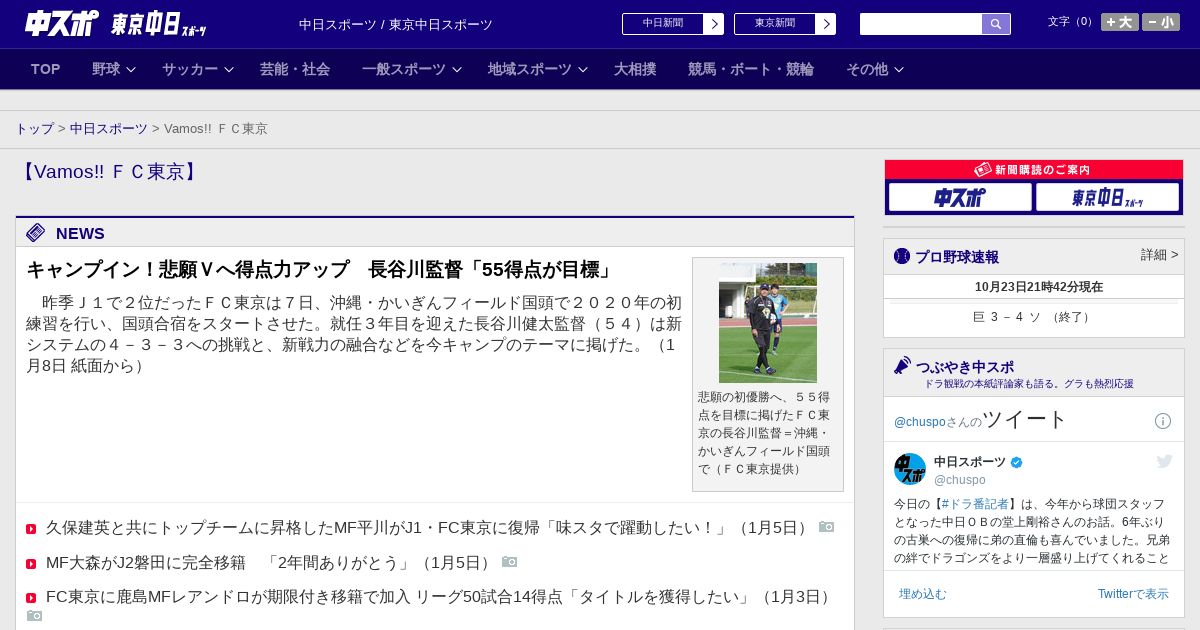Go to TOP in navigation bar
The height and width of the screenshot is (630, 1200).
coord(46,69)
